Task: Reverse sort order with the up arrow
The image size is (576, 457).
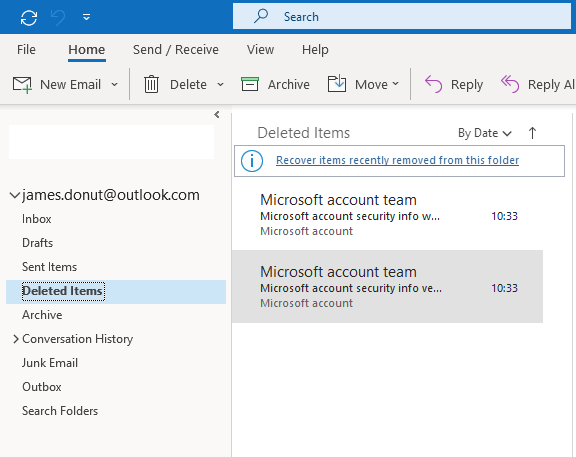Action: (532, 133)
